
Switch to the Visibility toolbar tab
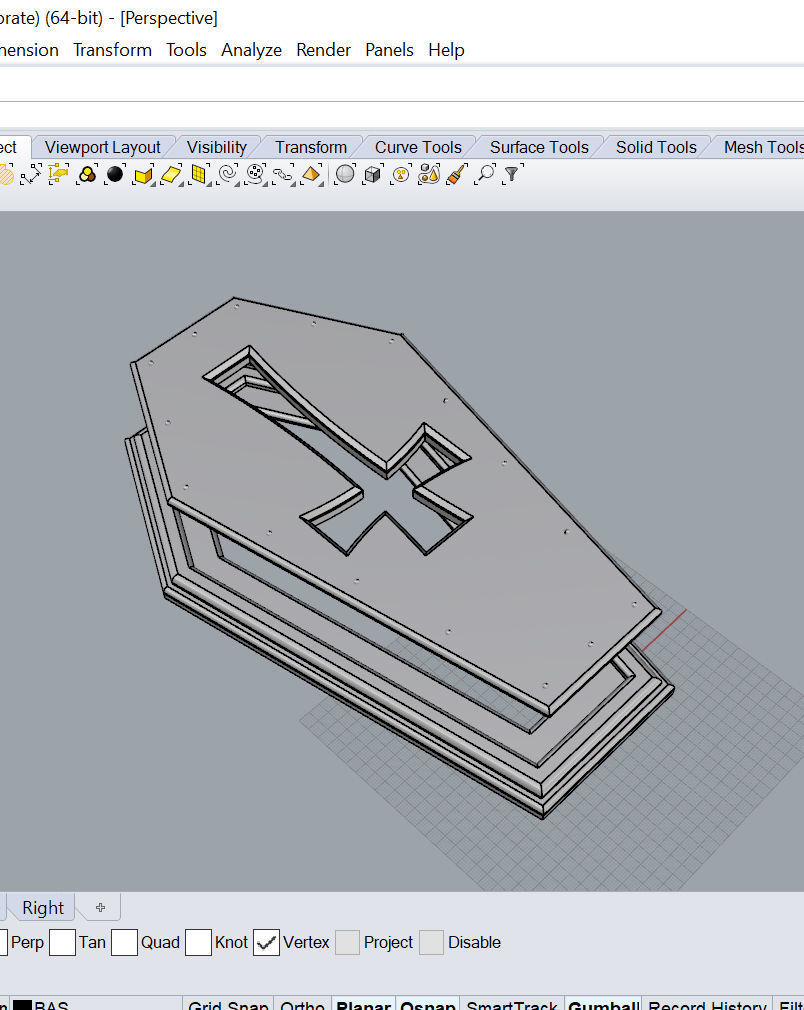pyautogui.click(x=216, y=148)
